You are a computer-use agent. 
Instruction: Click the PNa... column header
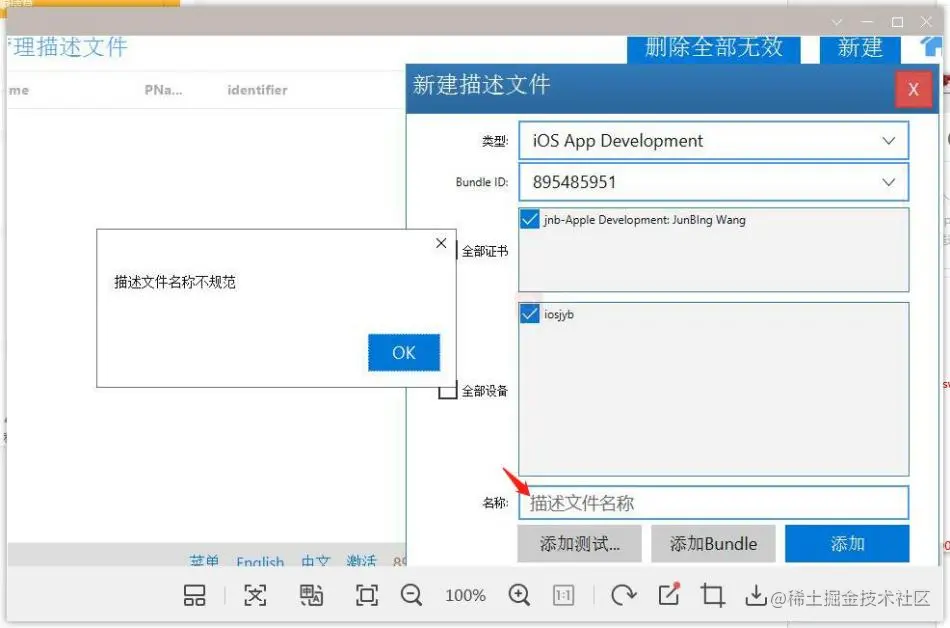tap(163, 90)
